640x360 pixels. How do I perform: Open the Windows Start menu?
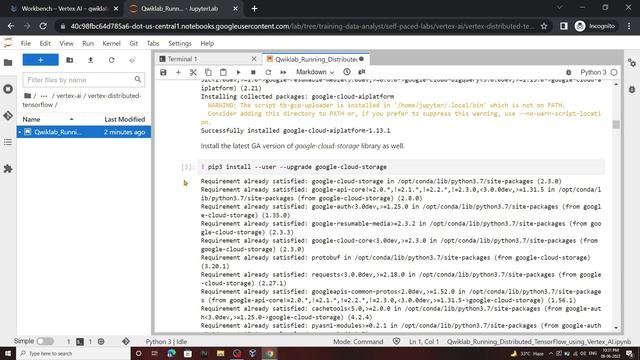click(x=8, y=353)
